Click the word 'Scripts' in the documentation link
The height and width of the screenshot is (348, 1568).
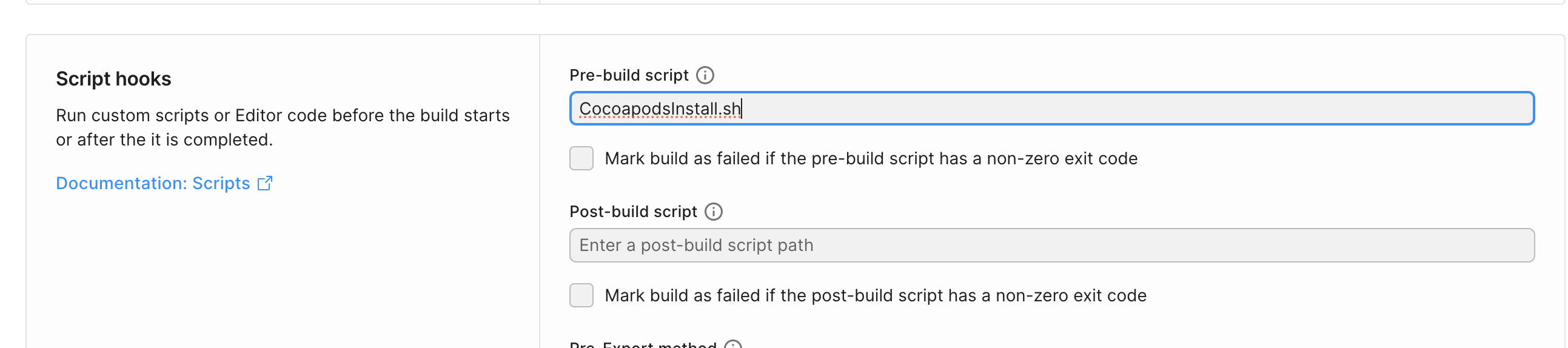coord(221,183)
